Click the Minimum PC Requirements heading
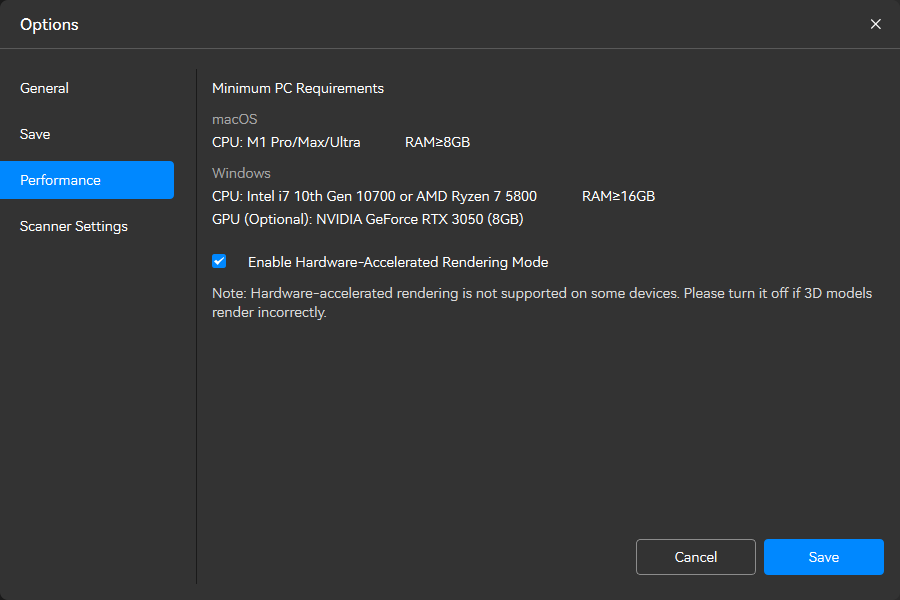 point(298,88)
